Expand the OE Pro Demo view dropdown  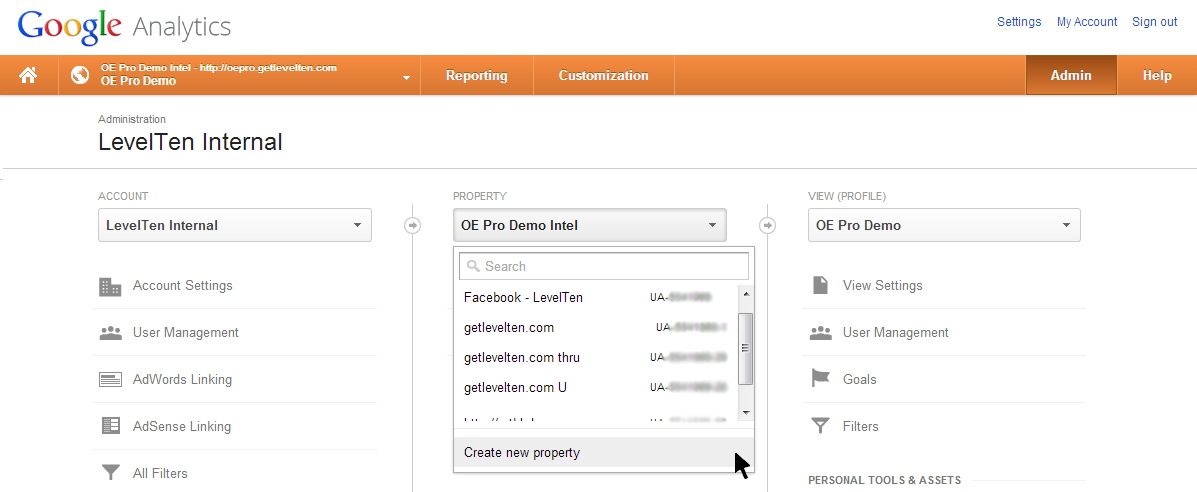[944, 225]
